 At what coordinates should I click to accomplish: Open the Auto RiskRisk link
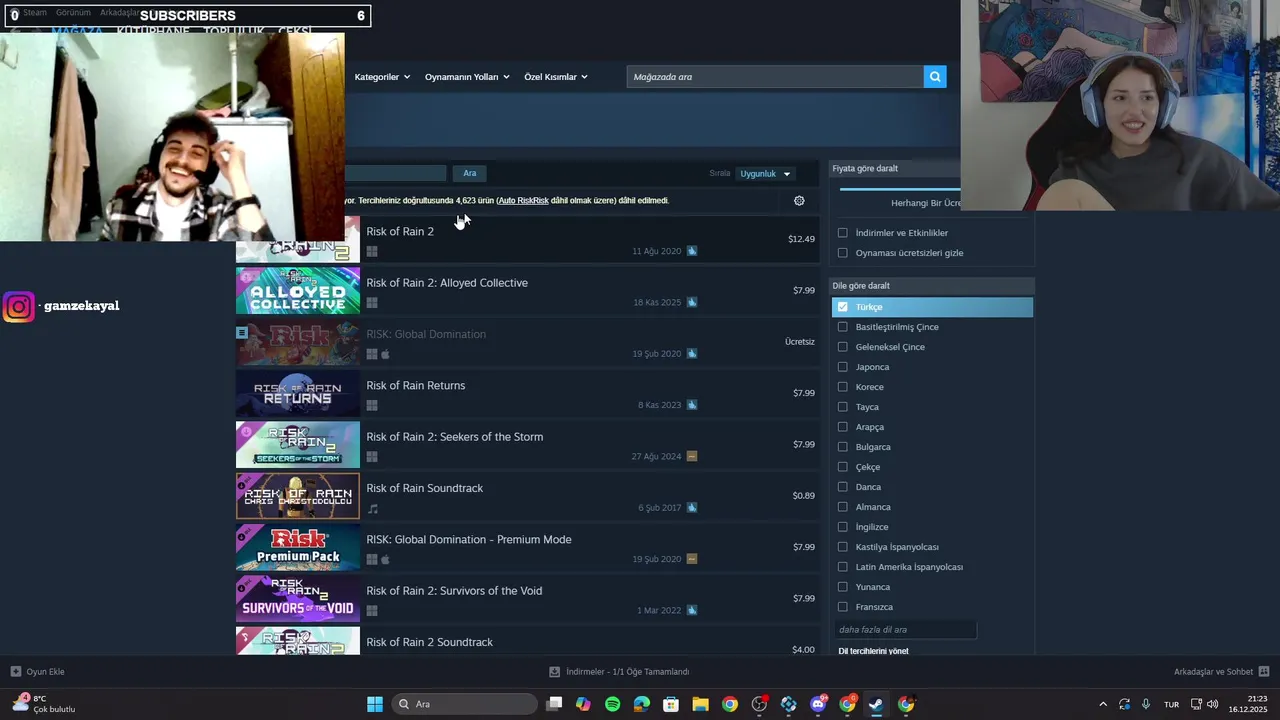click(x=524, y=201)
